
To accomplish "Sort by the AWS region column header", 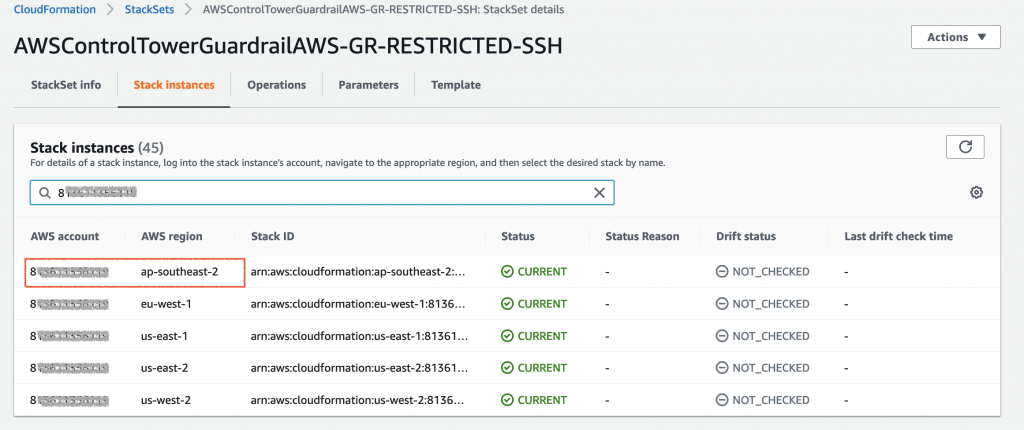I will pyautogui.click(x=172, y=237).
